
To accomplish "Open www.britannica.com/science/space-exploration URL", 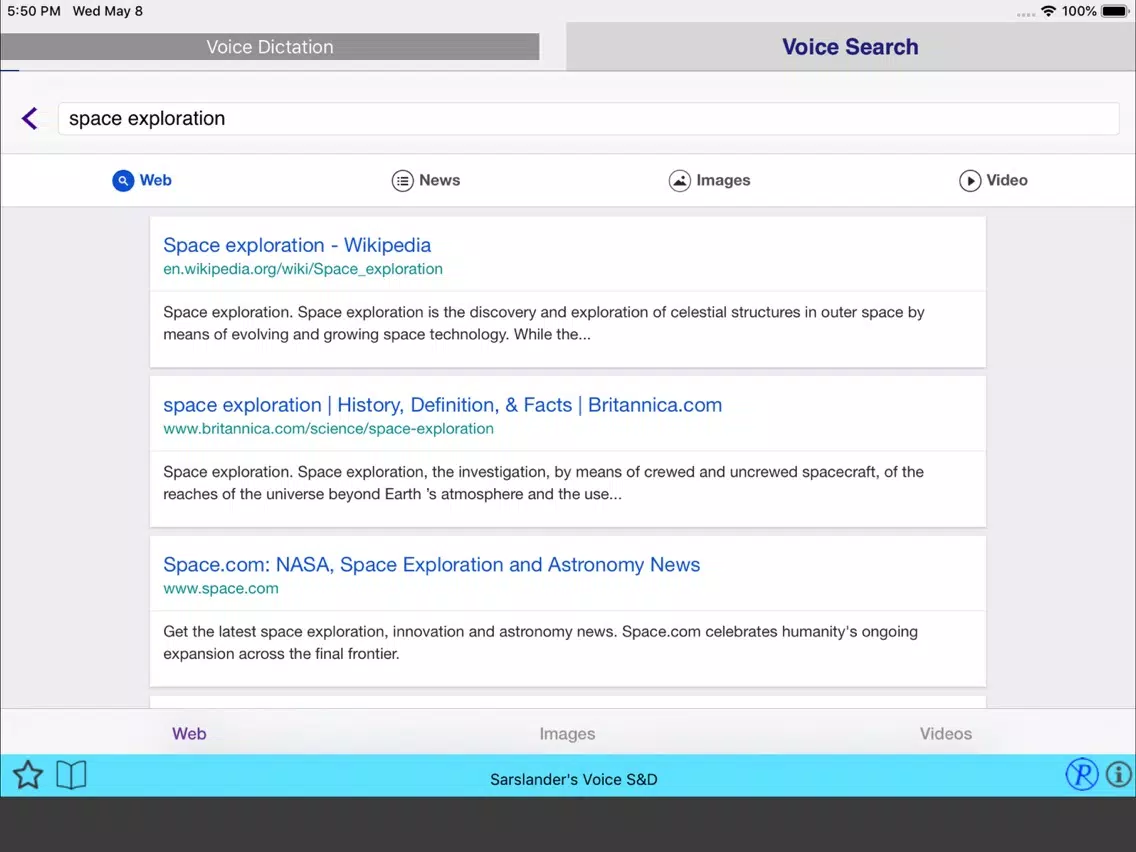I will (328, 429).
